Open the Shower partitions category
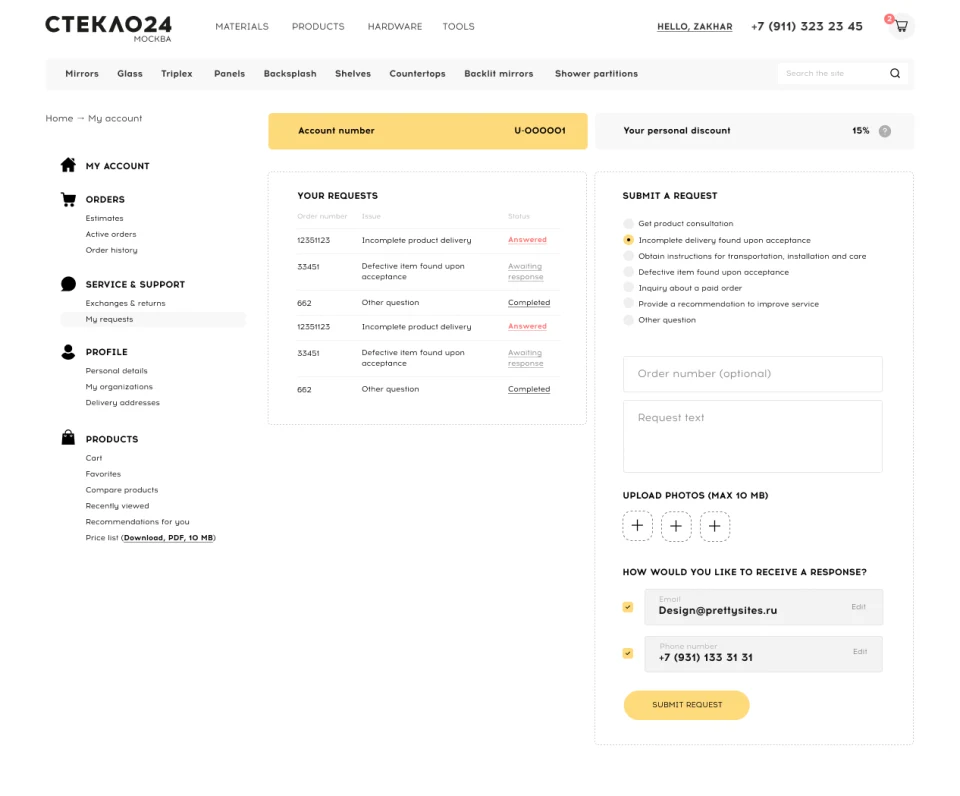The height and width of the screenshot is (796, 960). [596, 73]
